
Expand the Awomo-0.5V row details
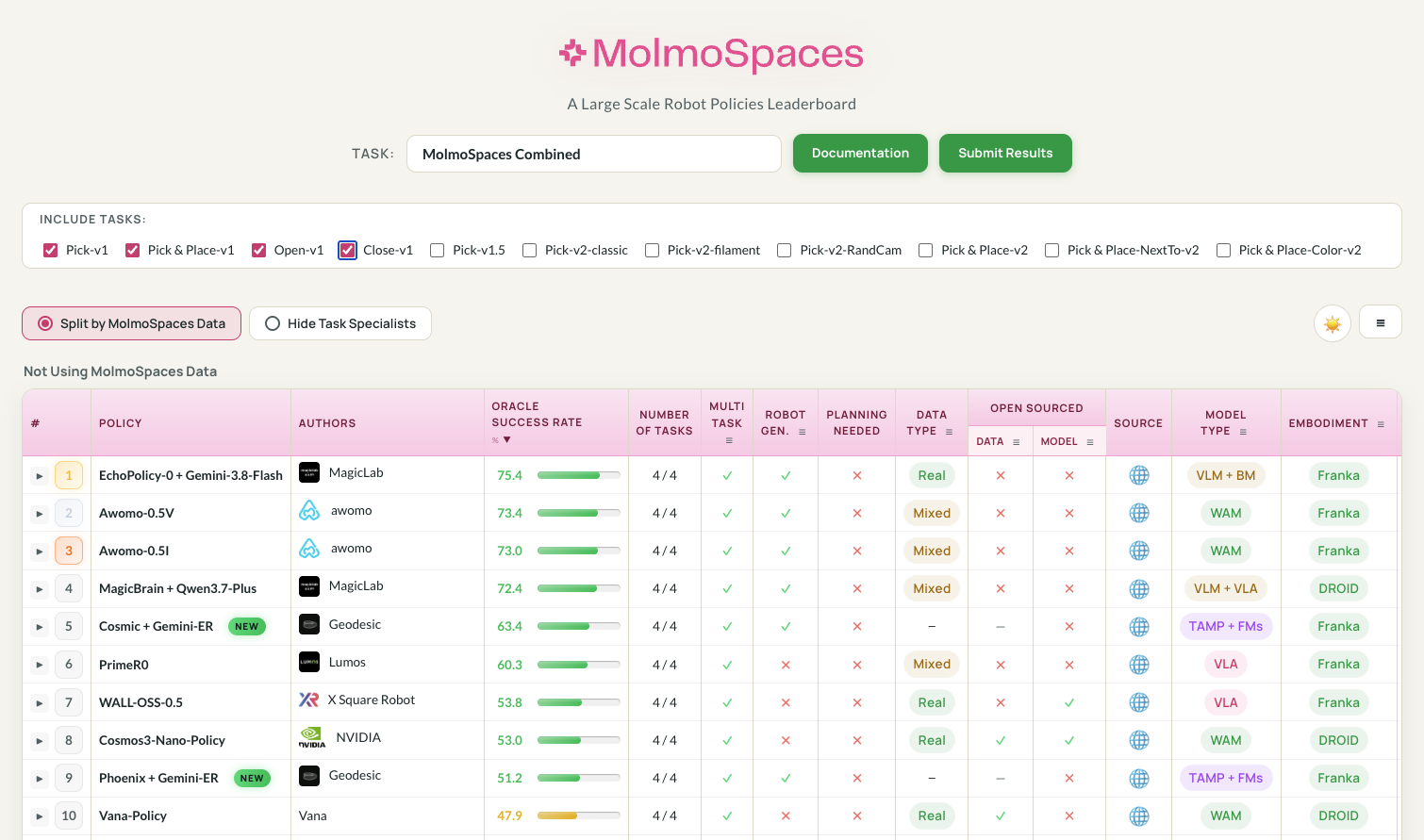tap(40, 514)
